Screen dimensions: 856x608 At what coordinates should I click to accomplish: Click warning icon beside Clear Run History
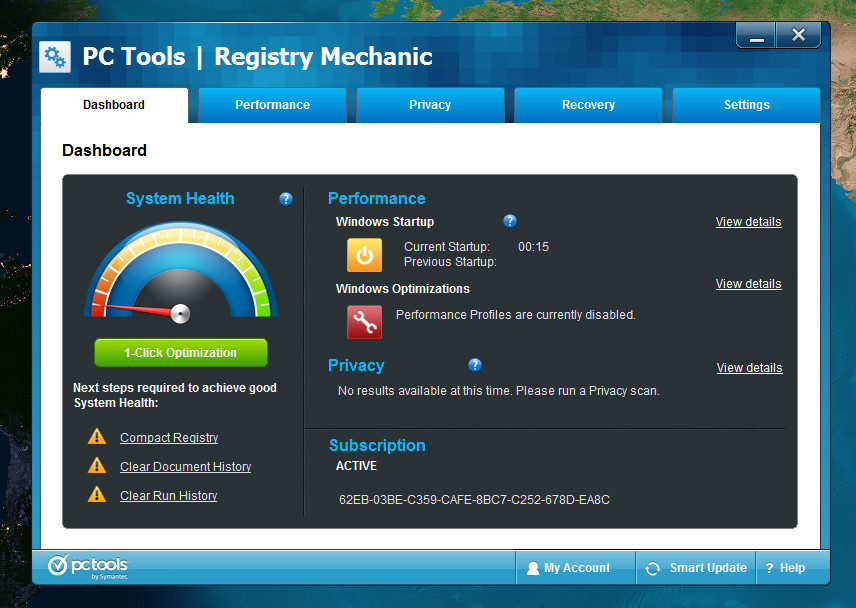[97, 494]
